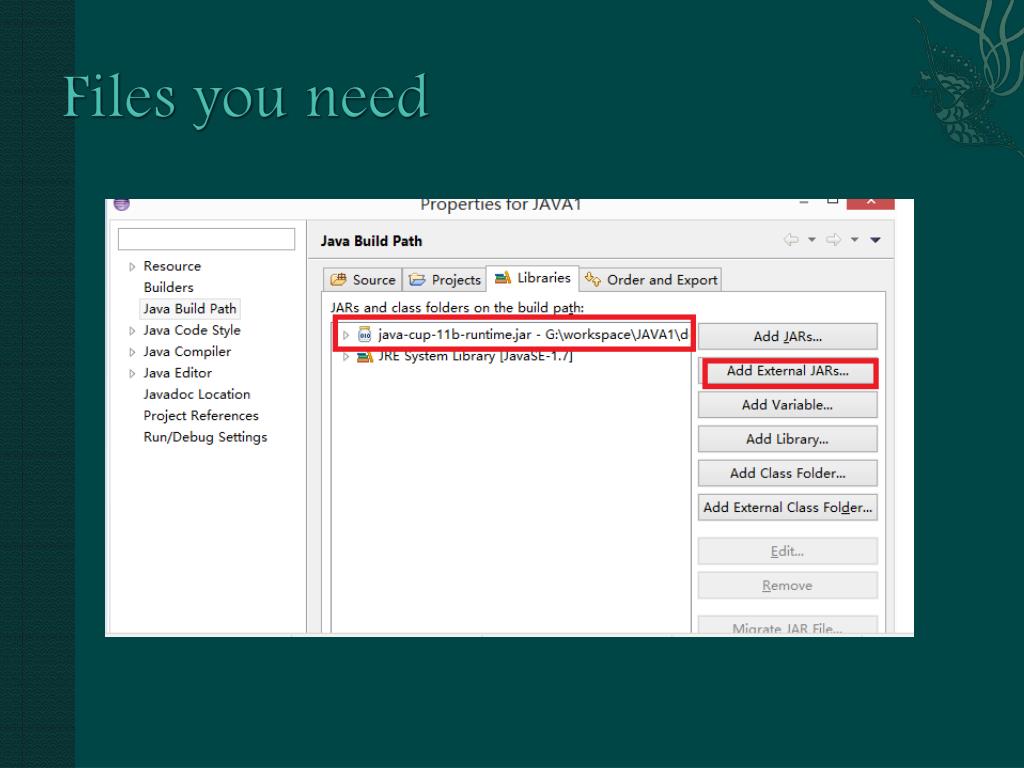Screen dimensions: 1024x768
Task: Expand the JRE System Library entry
Action: (346, 357)
